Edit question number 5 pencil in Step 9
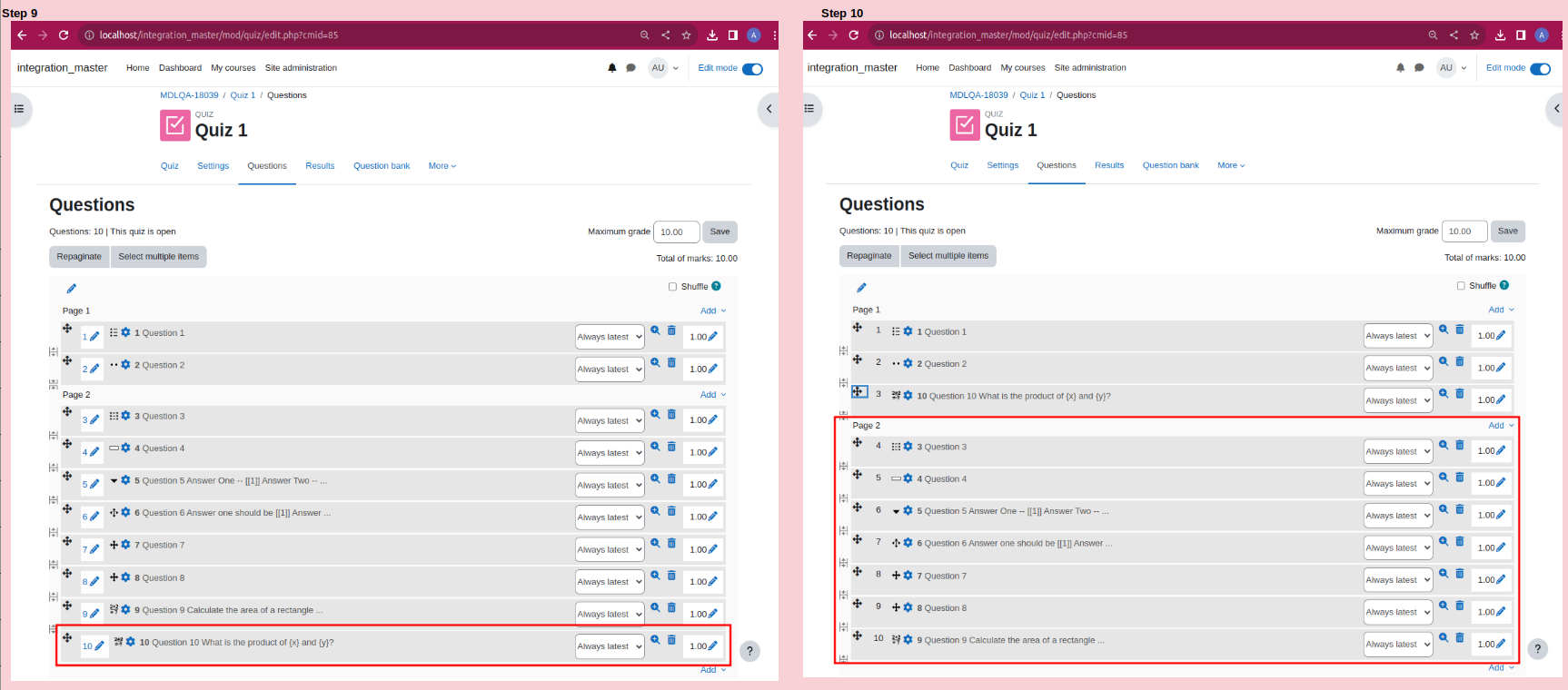The image size is (1568, 690). click(94, 484)
